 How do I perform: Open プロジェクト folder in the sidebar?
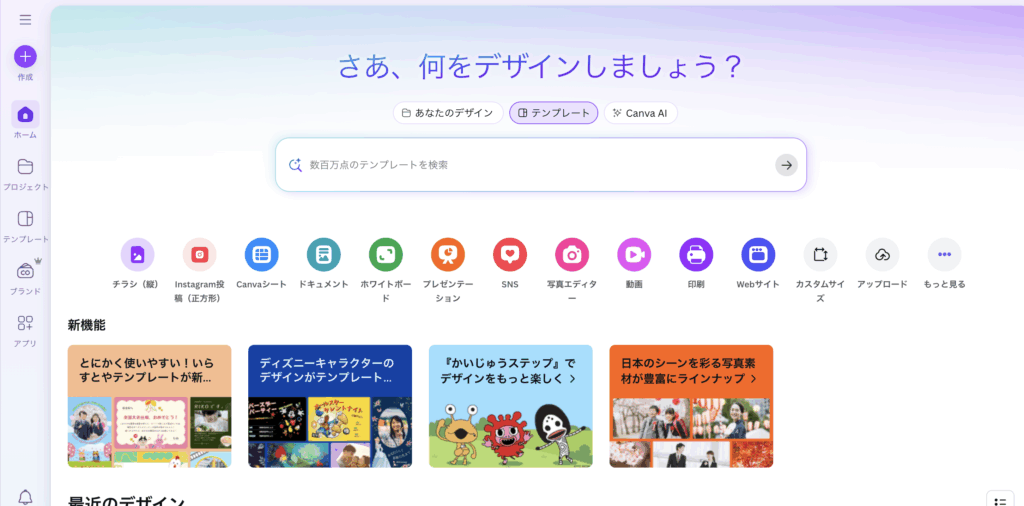pos(25,167)
